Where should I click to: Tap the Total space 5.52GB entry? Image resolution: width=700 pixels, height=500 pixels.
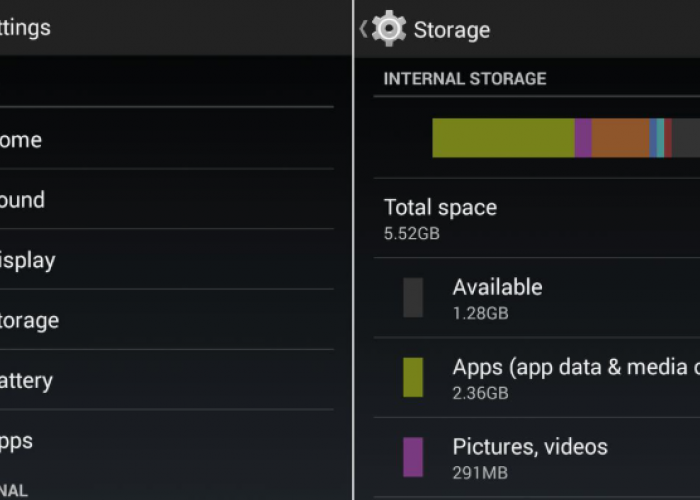pos(440,219)
